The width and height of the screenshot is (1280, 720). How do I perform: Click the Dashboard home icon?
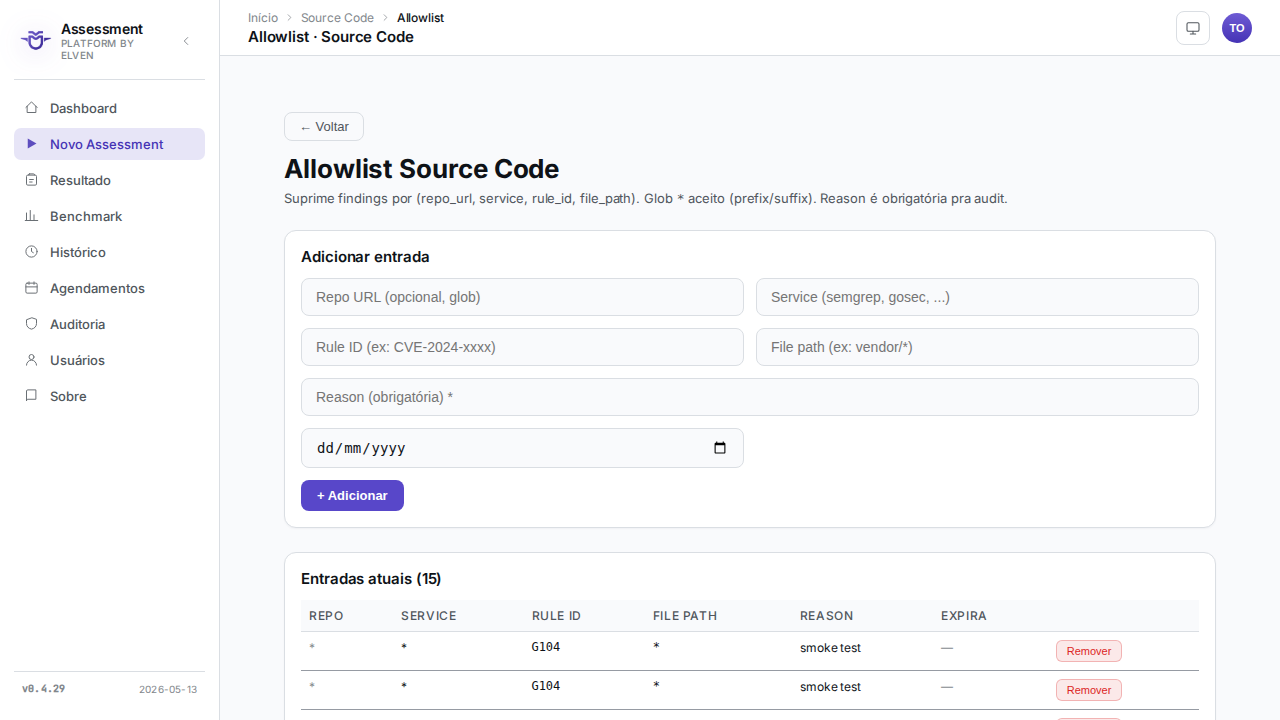[31, 108]
